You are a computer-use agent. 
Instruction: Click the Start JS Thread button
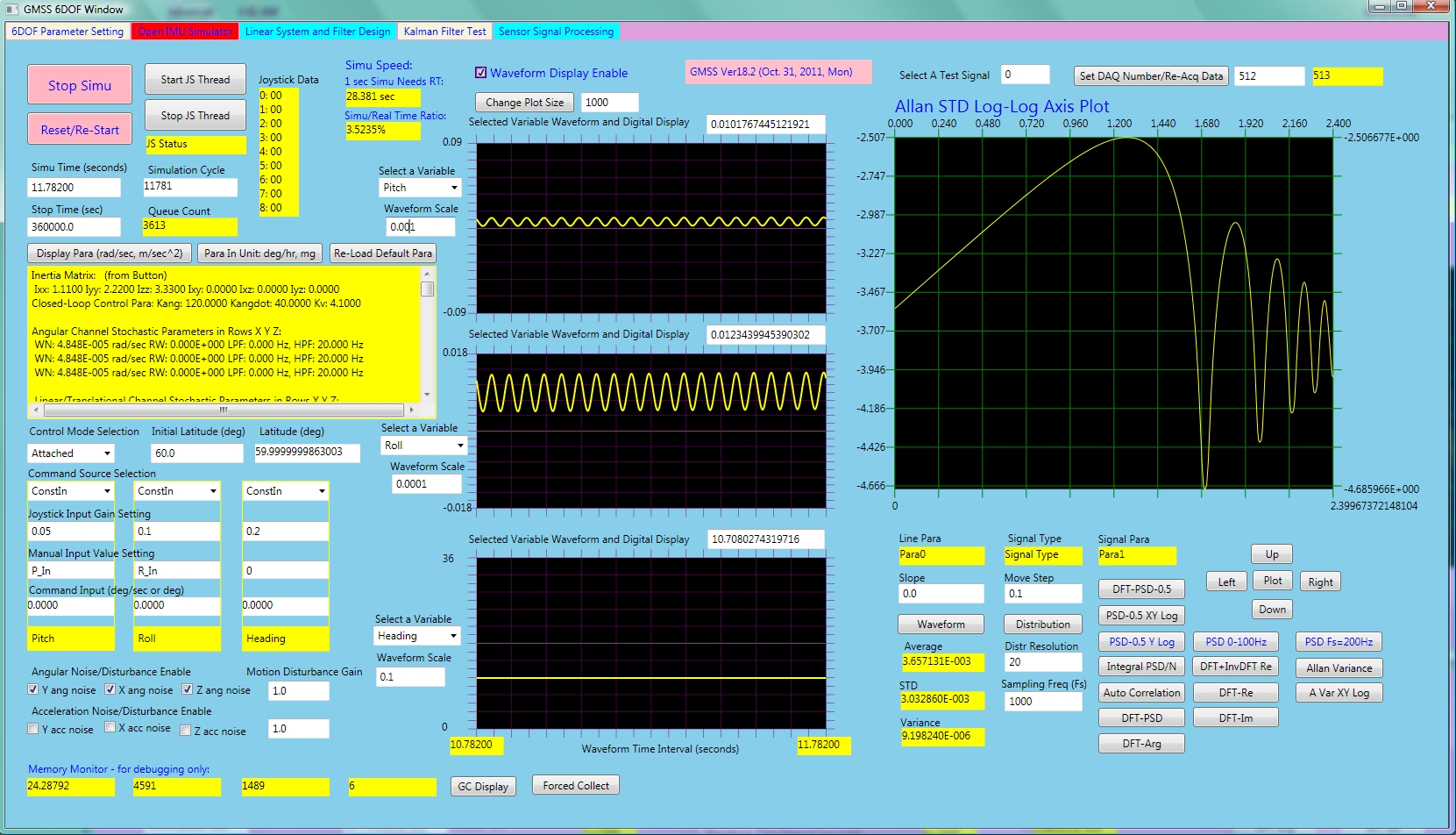[x=195, y=80]
